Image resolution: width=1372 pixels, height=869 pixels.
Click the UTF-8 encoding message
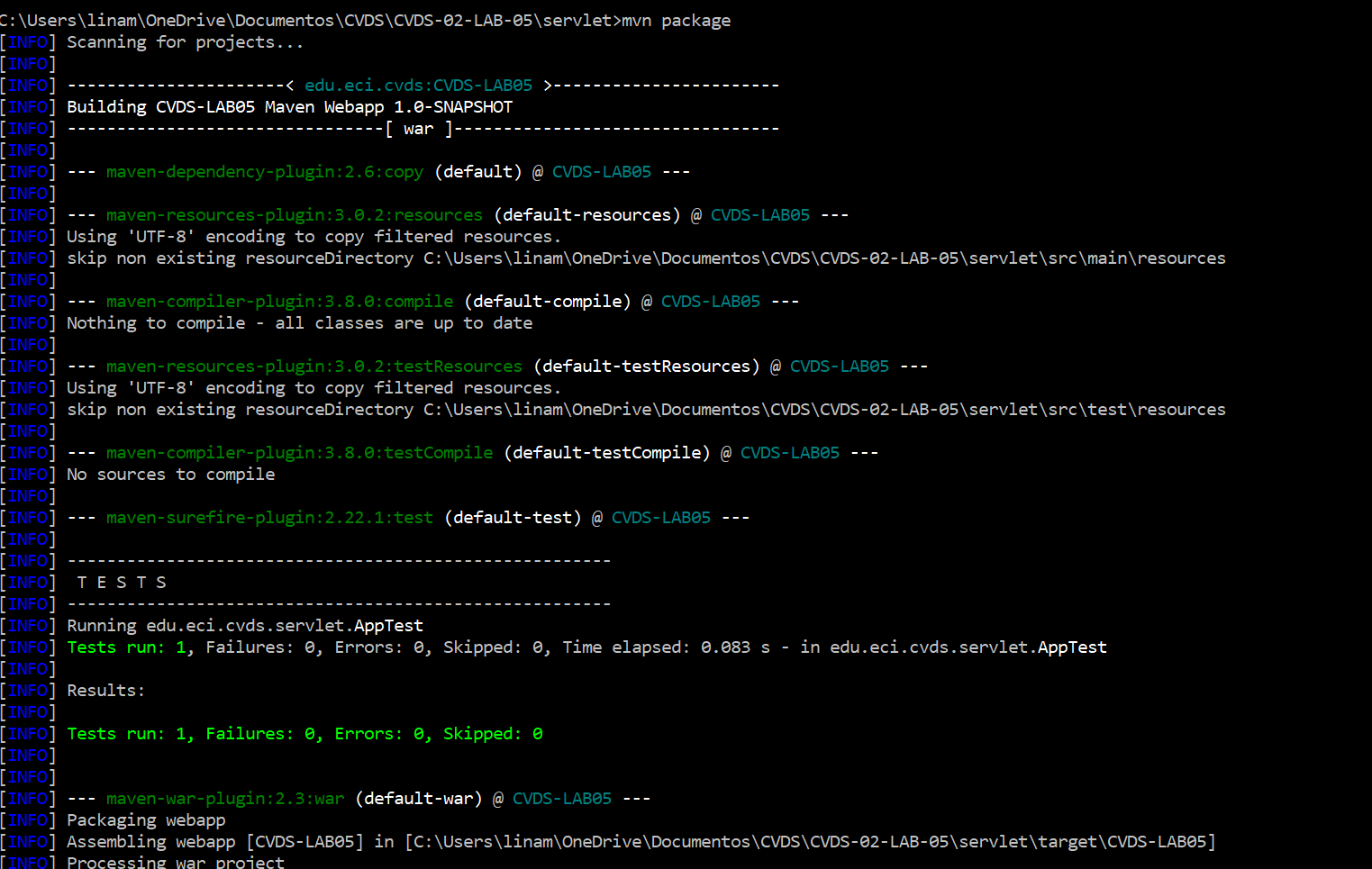(313, 236)
